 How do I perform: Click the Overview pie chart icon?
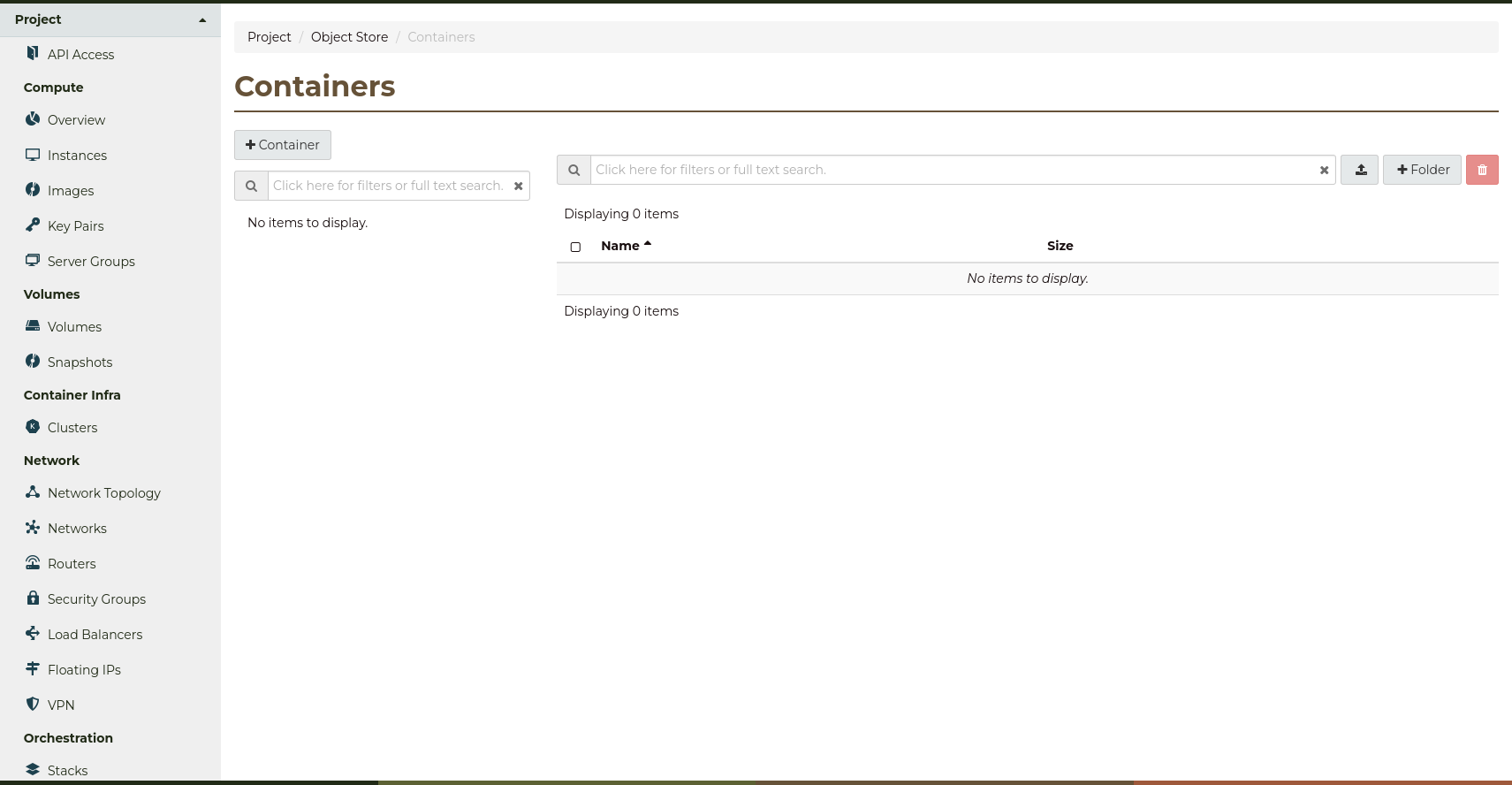(x=33, y=118)
